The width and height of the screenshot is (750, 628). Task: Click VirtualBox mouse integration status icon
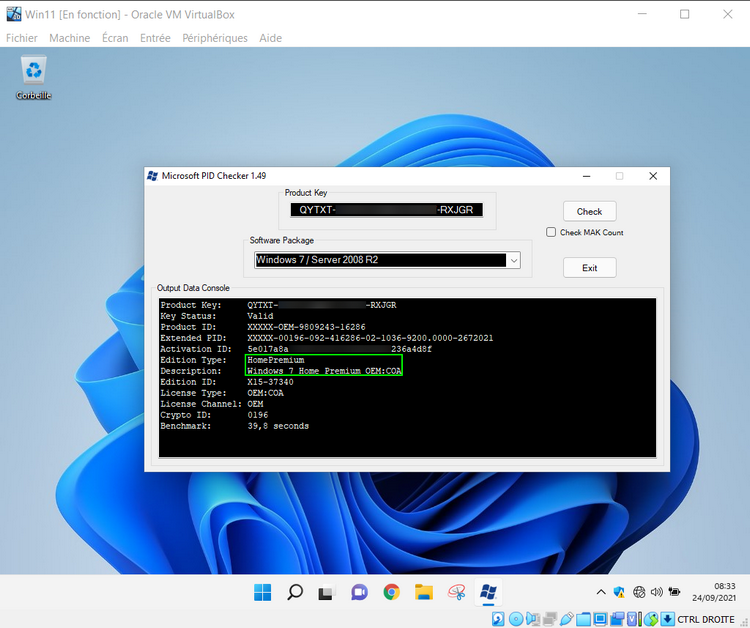click(651, 619)
